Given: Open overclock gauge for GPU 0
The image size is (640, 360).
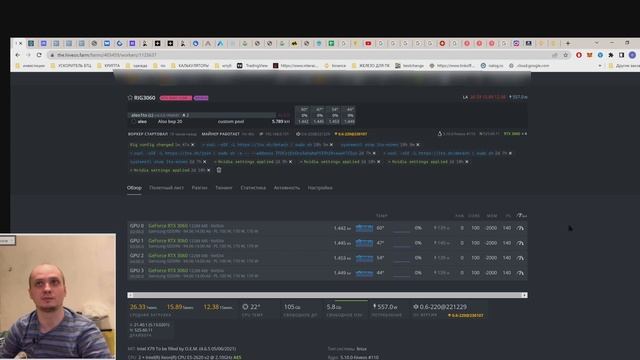Looking at the screenshot, I should coord(520,228).
